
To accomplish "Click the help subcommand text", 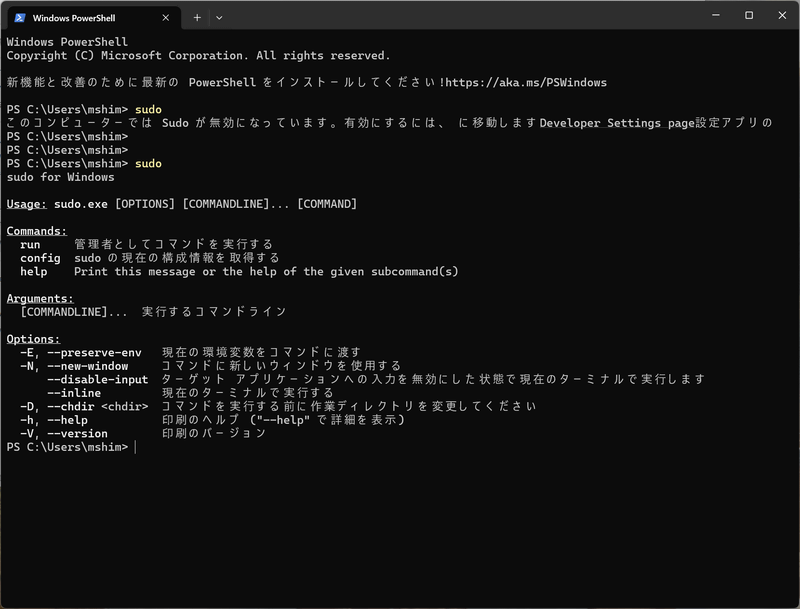I will point(33,271).
